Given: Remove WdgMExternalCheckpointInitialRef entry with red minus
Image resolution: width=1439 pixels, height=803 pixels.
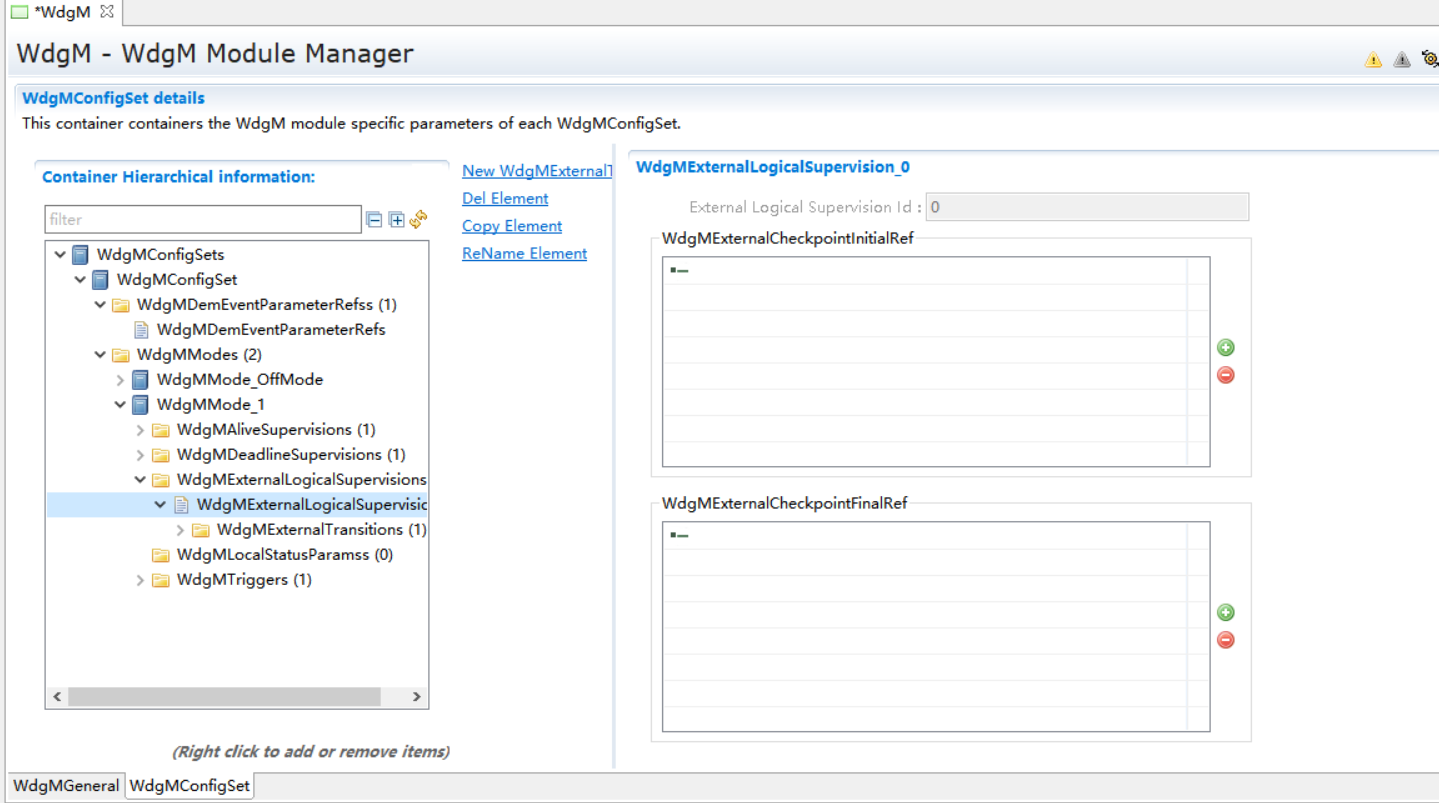Looking at the screenshot, I should click(x=1225, y=375).
